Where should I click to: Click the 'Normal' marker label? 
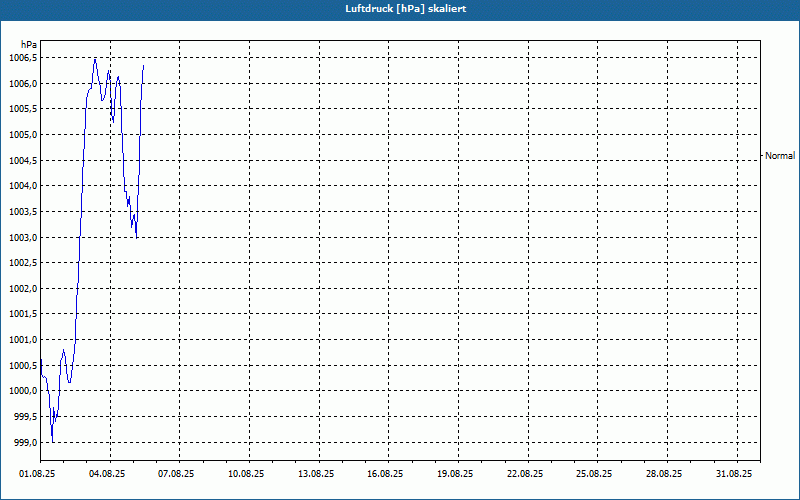pyautogui.click(x=780, y=156)
